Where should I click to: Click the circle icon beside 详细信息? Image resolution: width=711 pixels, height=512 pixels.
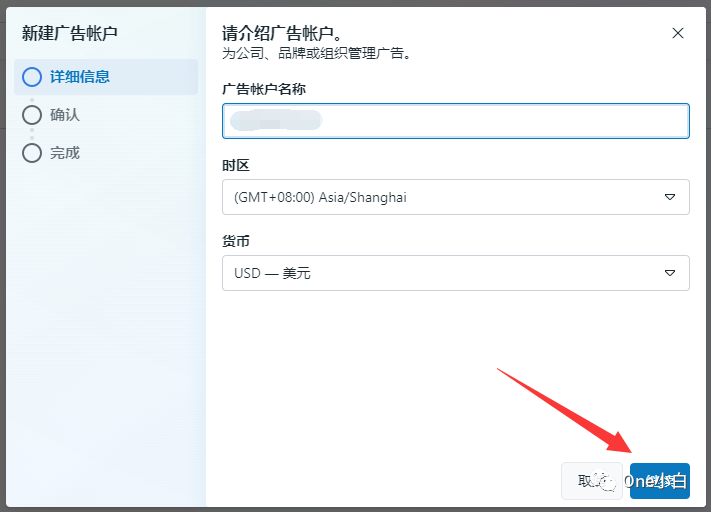[32, 77]
